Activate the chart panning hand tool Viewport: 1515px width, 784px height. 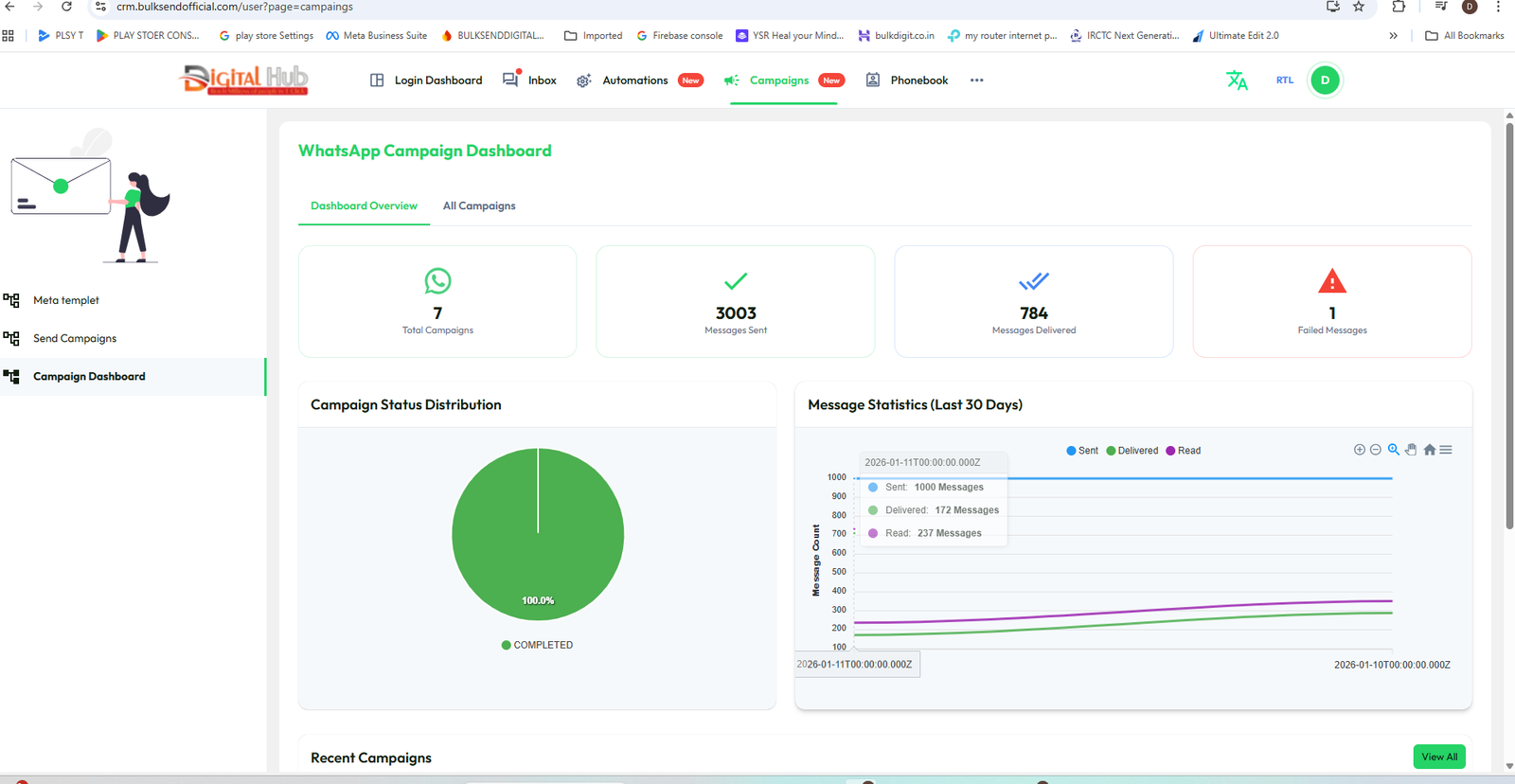tap(1411, 450)
